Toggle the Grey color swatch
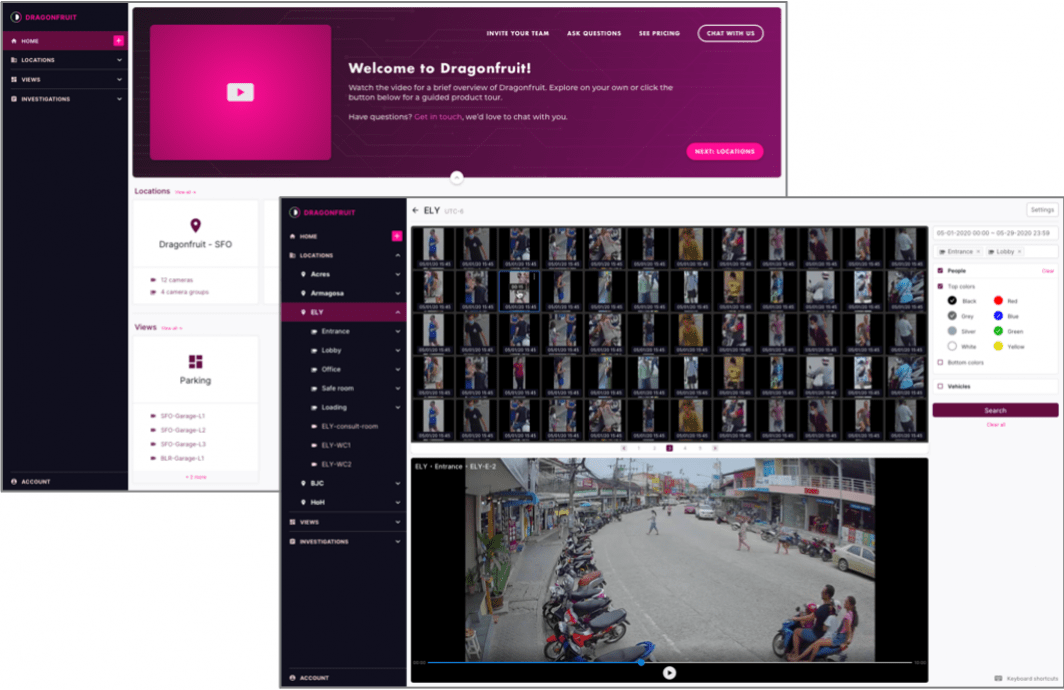Viewport: 1064px width, 690px height. click(x=952, y=315)
